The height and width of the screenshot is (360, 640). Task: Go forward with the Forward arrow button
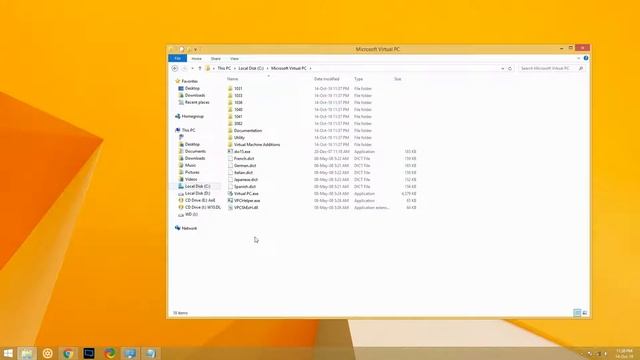pyautogui.click(x=184, y=69)
